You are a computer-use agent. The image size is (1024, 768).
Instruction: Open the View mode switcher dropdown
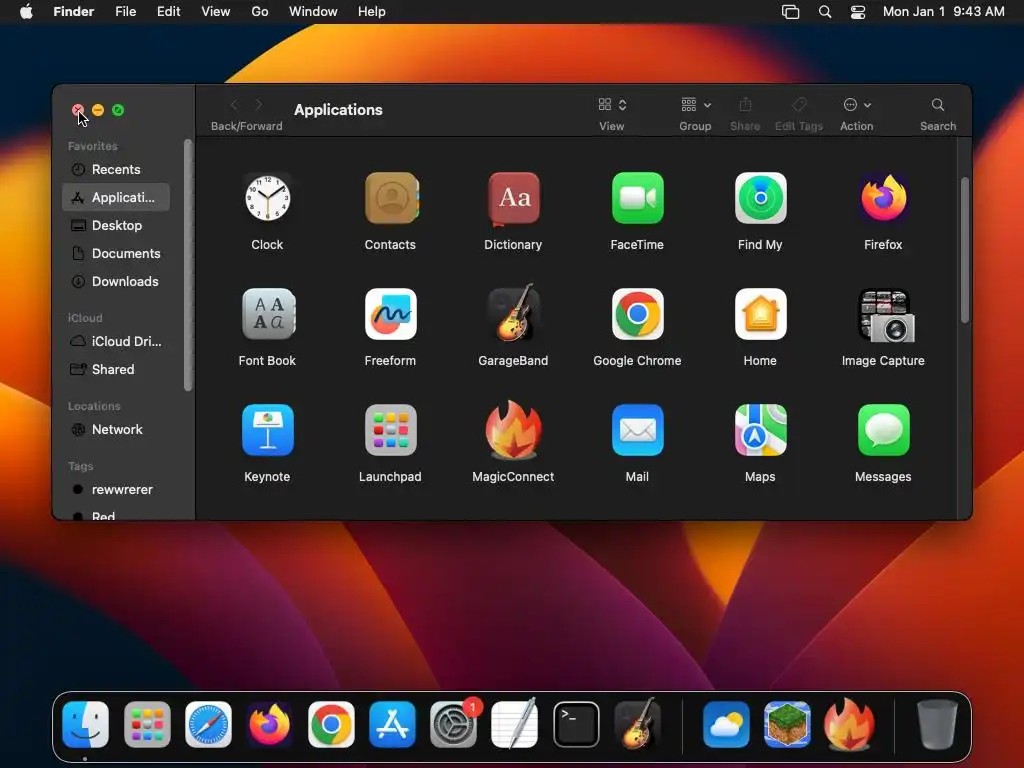612,104
